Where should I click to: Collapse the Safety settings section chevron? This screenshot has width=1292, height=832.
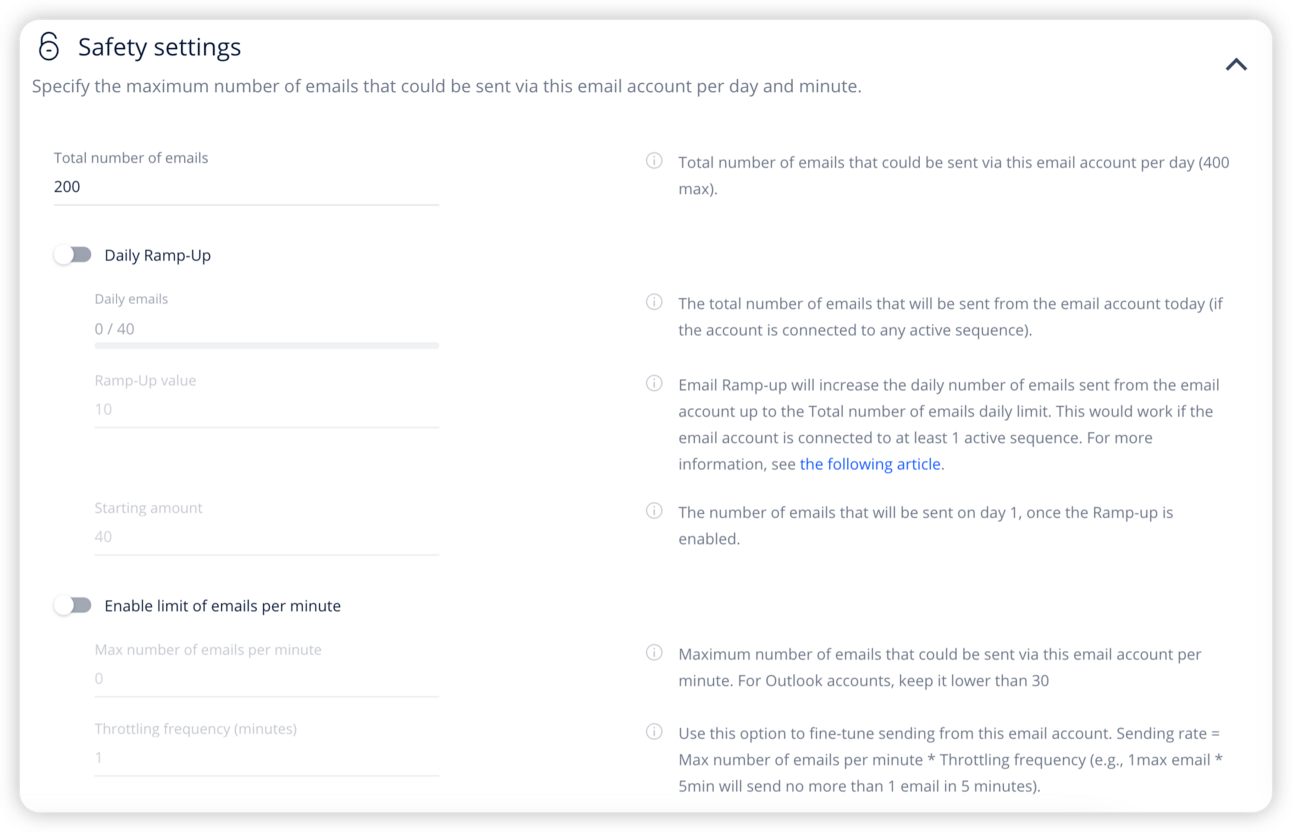click(1236, 64)
